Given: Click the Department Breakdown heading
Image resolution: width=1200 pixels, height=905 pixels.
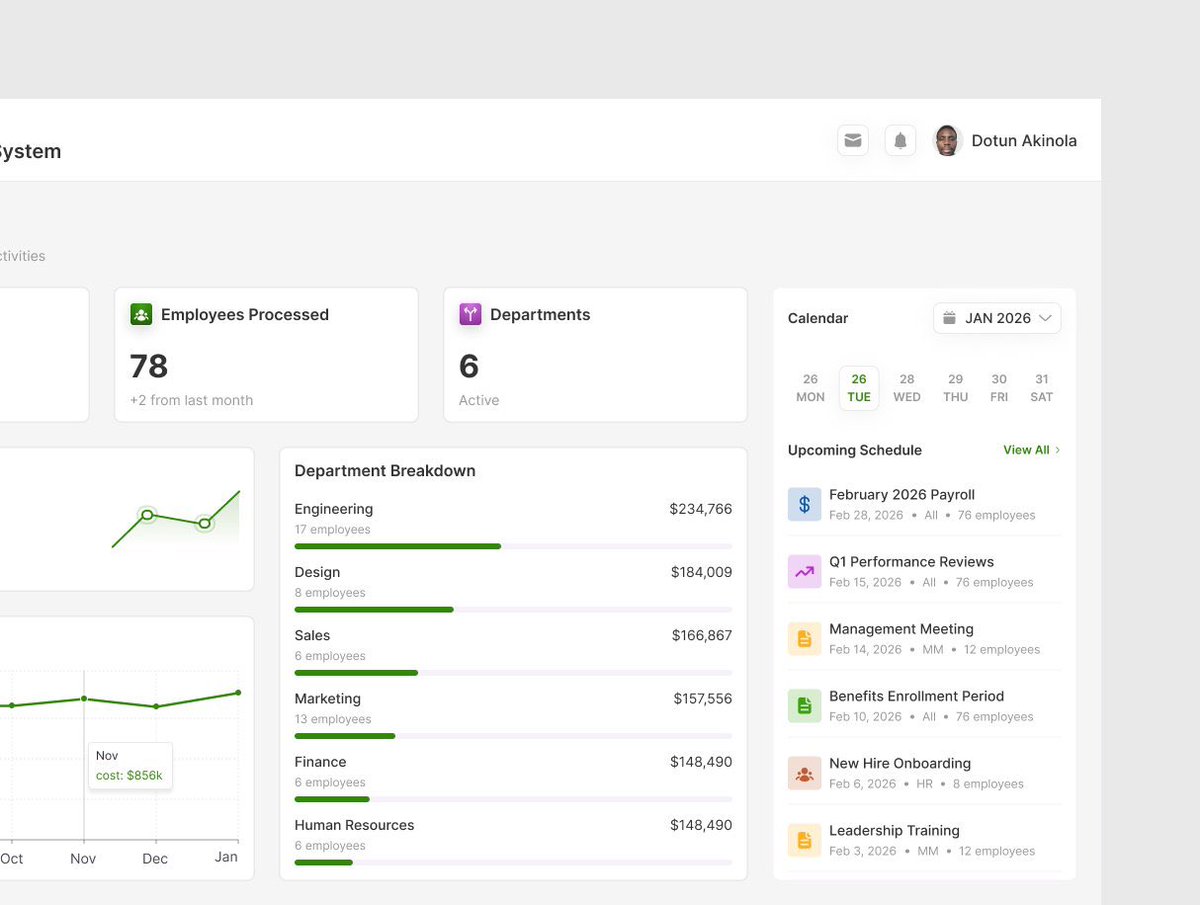Looking at the screenshot, I should (385, 471).
